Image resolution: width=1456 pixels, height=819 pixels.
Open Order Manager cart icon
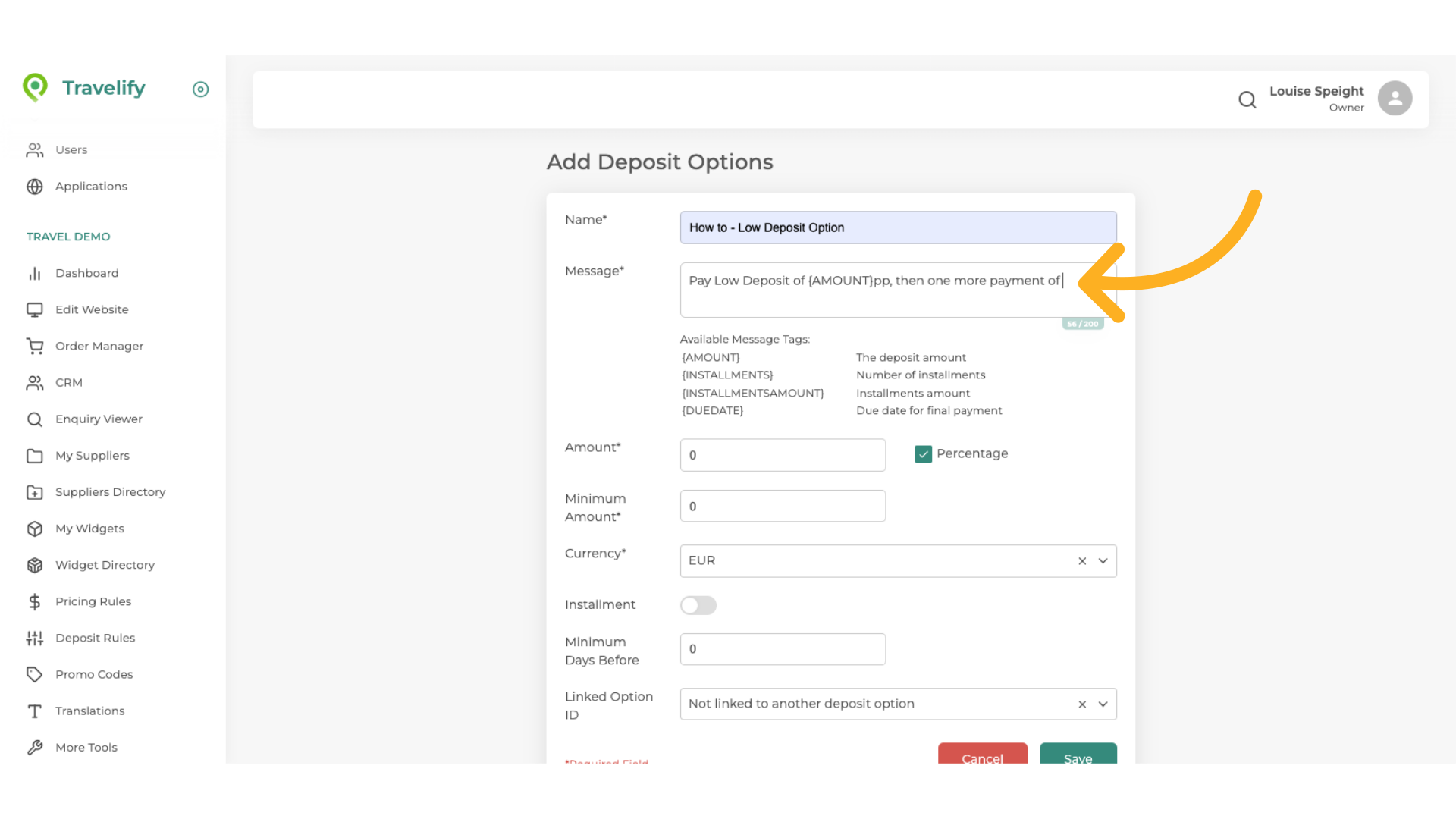[35, 347]
